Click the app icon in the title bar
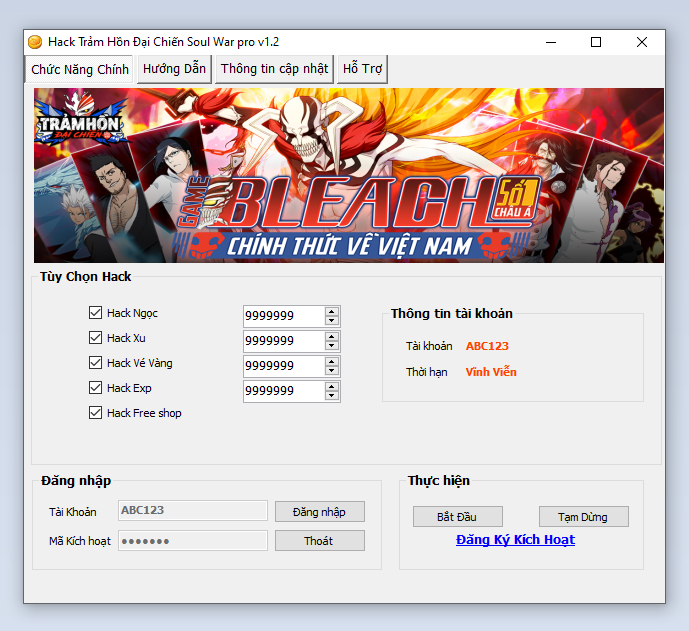This screenshot has height=631, width=689. pyautogui.click(x=35, y=42)
